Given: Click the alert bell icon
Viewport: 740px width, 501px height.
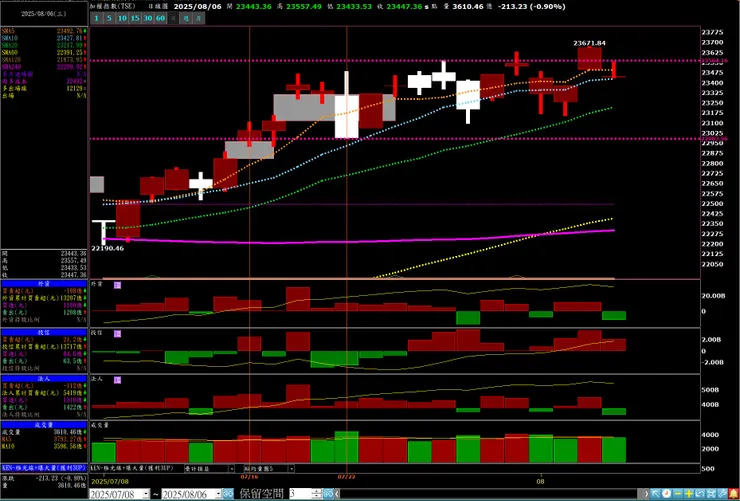Looking at the screenshot, I should click(733, 494).
